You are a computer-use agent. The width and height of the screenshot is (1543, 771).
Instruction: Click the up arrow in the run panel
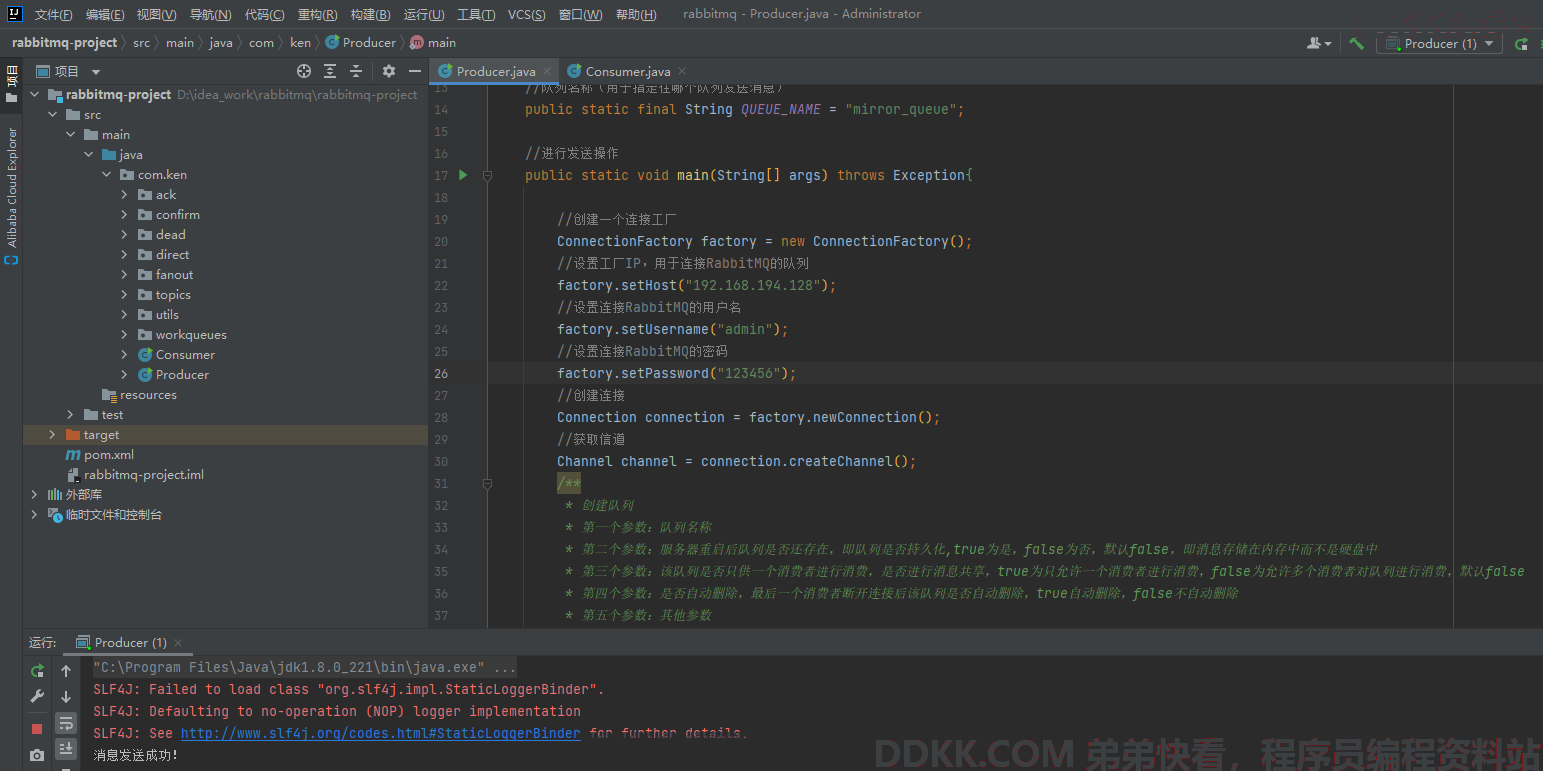tap(66, 671)
